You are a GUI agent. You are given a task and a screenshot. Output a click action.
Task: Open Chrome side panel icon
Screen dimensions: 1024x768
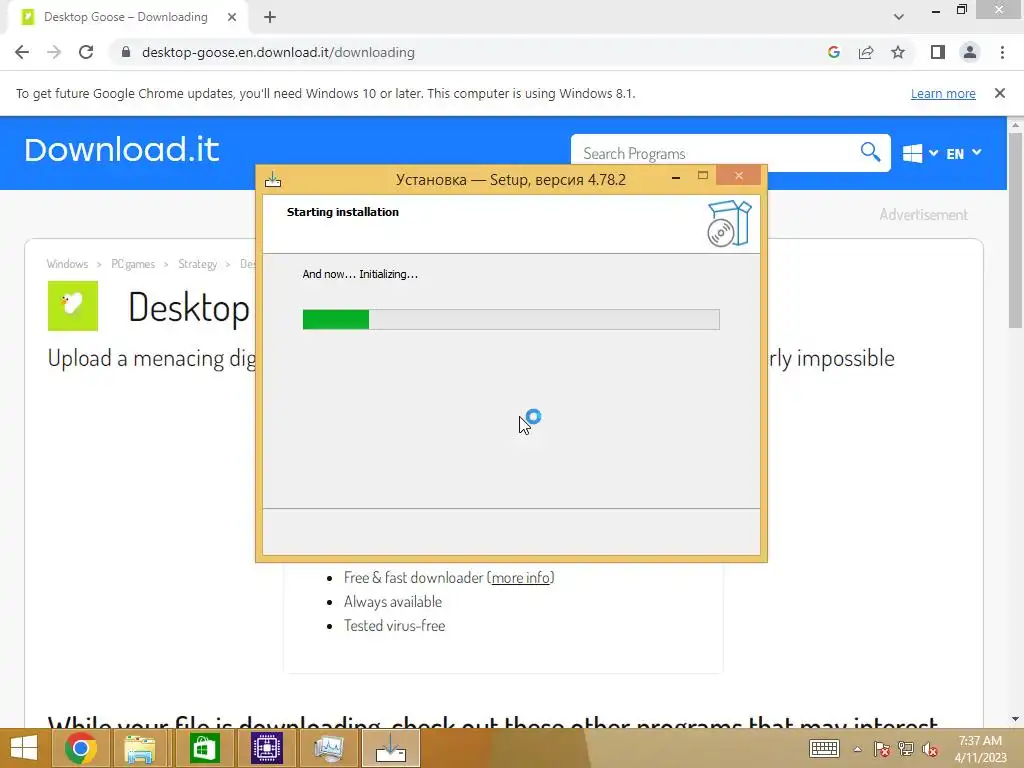pyautogui.click(x=938, y=52)
